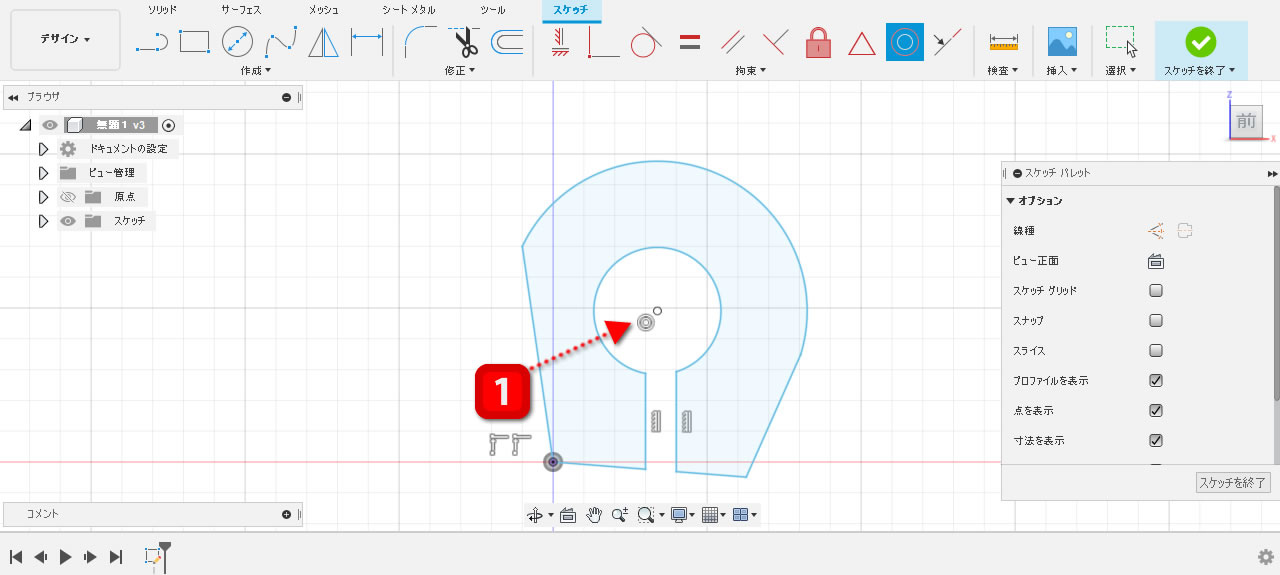Choose the centerline line type icon
The image size is (1280, 575).
(1186, 231)
